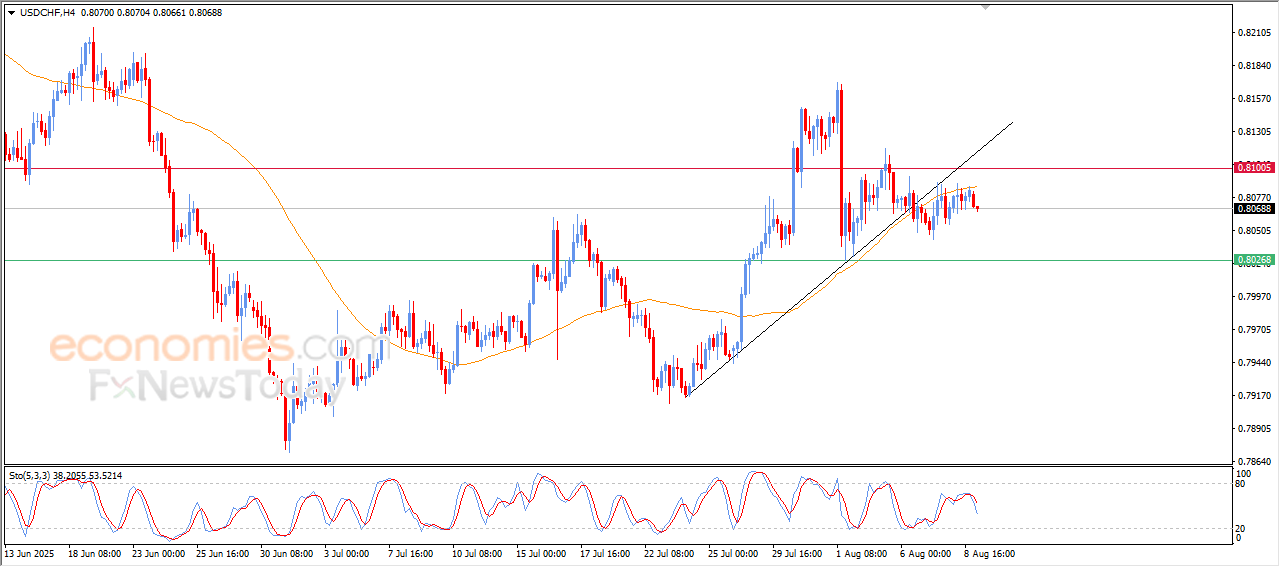Click the small triangle before USDCHF,H4
Image resolution: width=1280 pixels, height=567 pixels.
(11, 12)
